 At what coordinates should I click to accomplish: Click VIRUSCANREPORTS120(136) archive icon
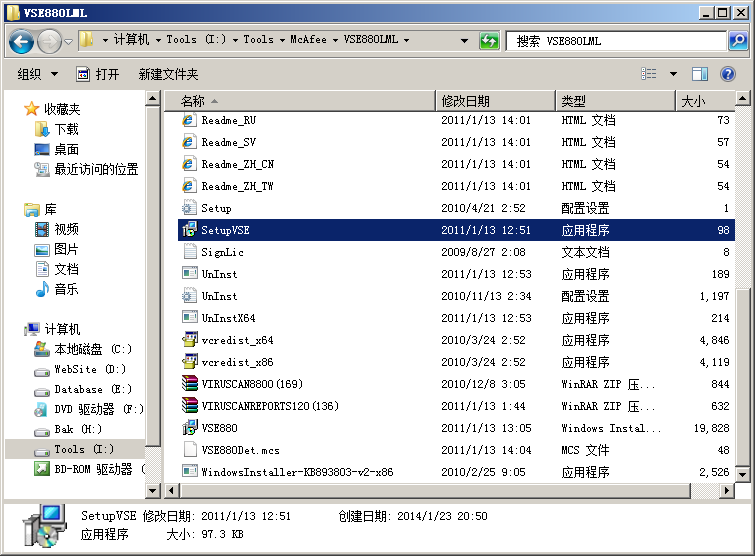coord(189,406)
